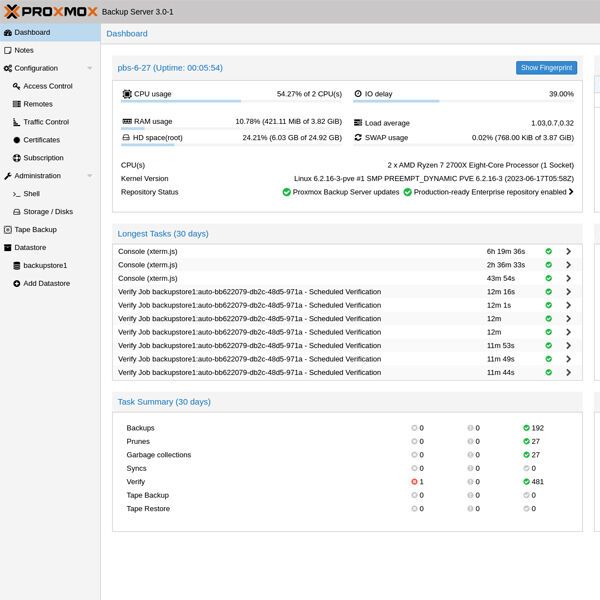Click the Datastore archive icon
This screenshot has height=600, width=600.
[8, 248]
